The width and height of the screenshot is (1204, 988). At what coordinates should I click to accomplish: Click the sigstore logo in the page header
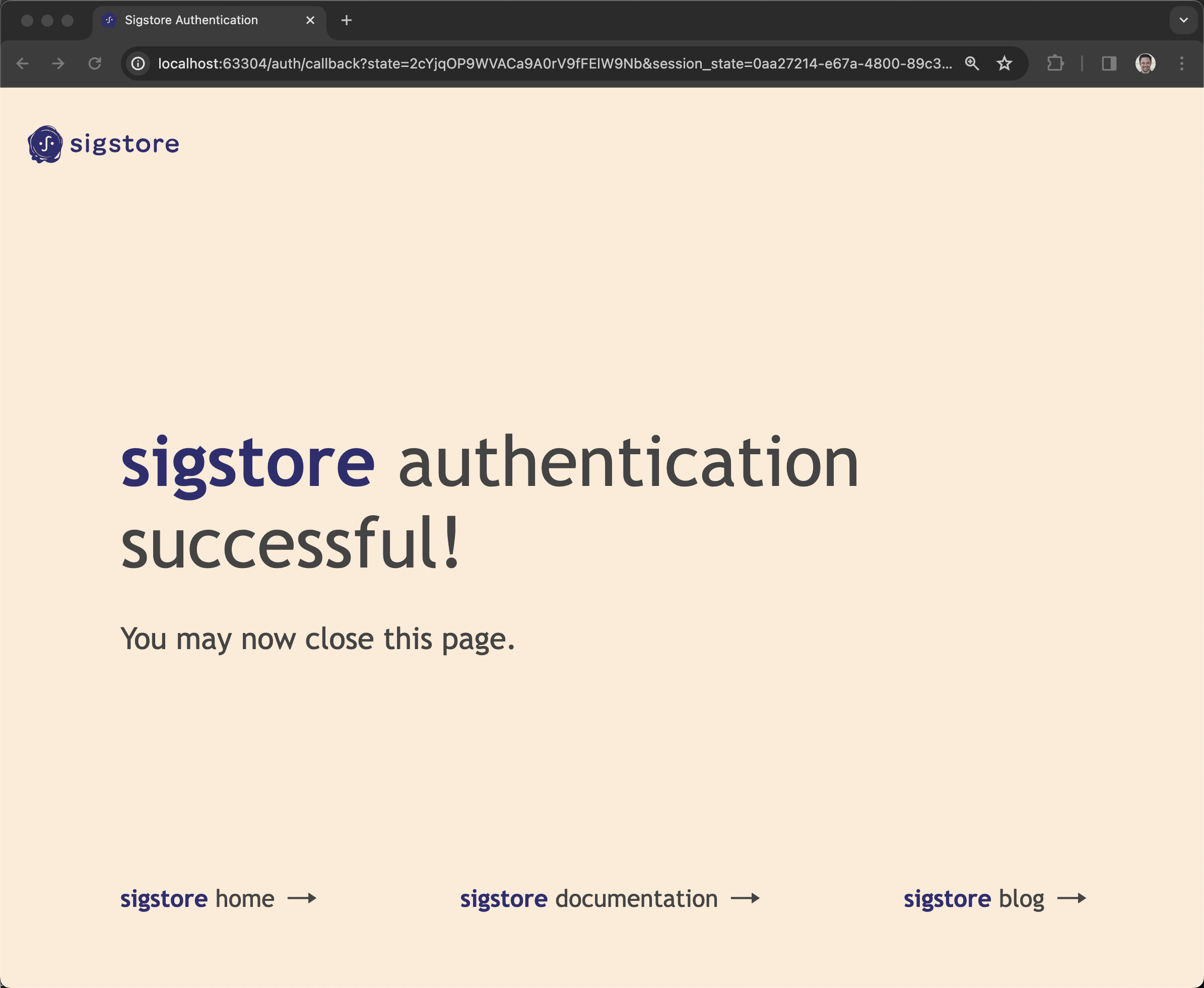104,144
